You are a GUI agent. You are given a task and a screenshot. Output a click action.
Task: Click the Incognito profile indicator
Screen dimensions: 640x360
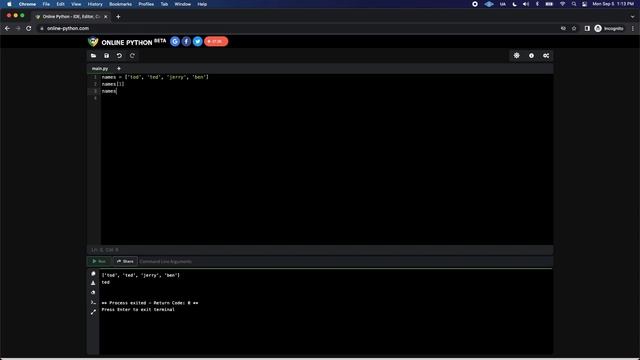tap(609, 28)
